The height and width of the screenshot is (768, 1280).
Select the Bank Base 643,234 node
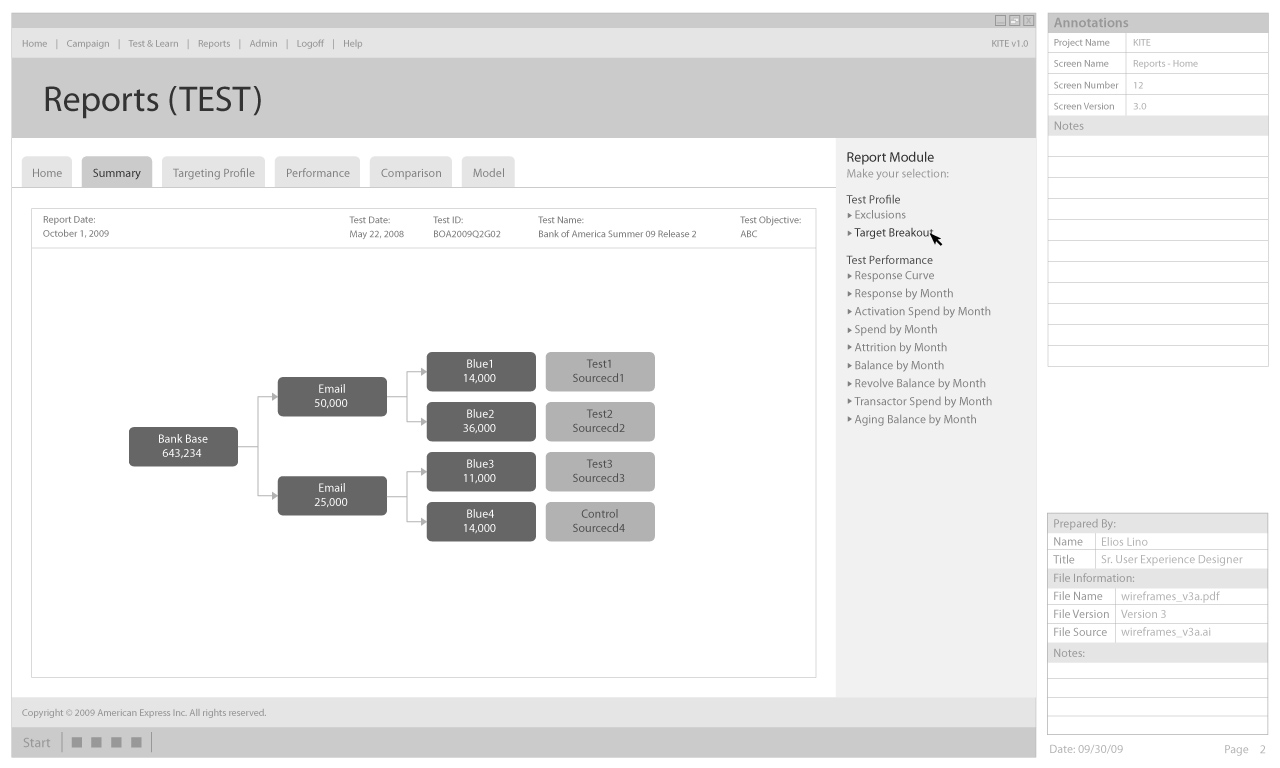tap(183, 446)
